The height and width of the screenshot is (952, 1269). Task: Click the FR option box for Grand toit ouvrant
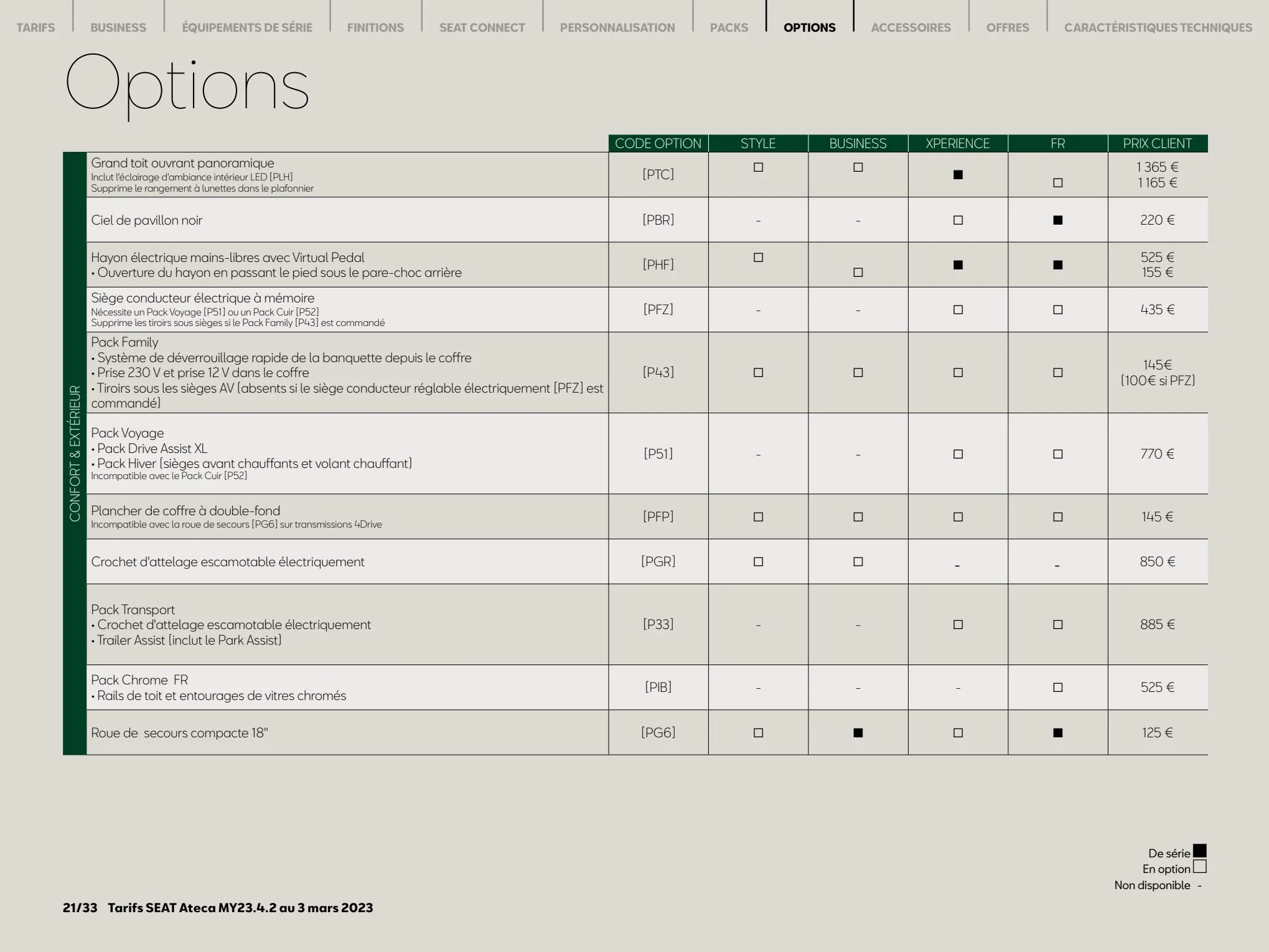(x=1058, y=183)
